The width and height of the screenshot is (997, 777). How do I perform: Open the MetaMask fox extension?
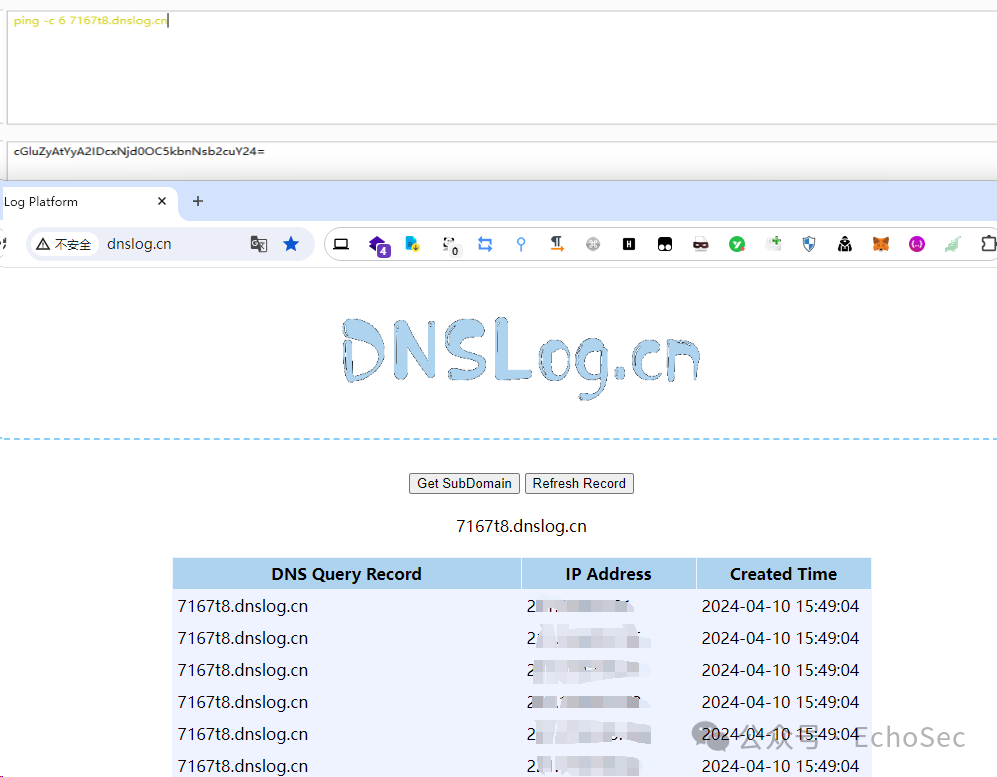click(x=881, y=244)
